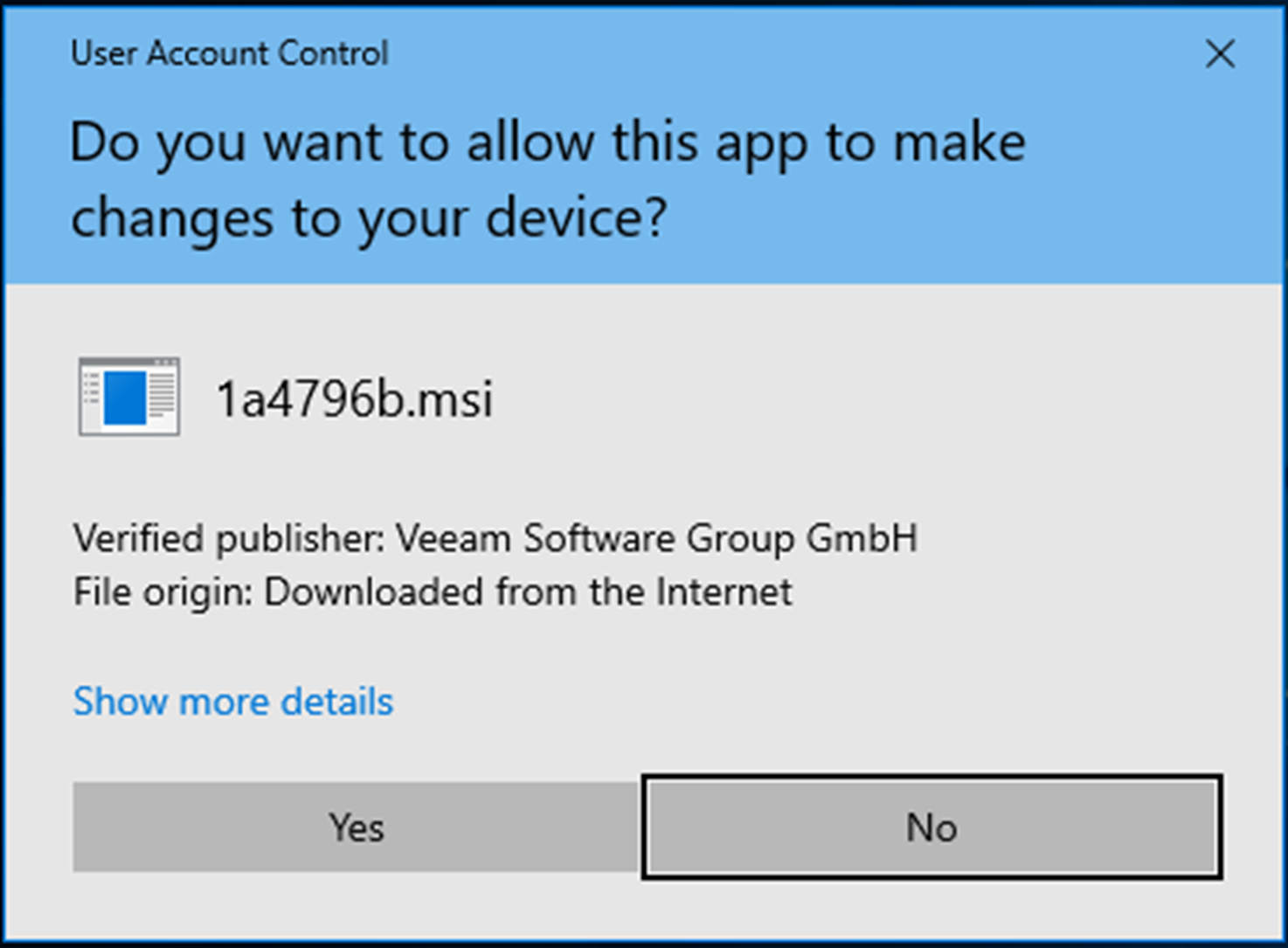
Task: Click the User Account Control title text
Action: coord(230,53)
